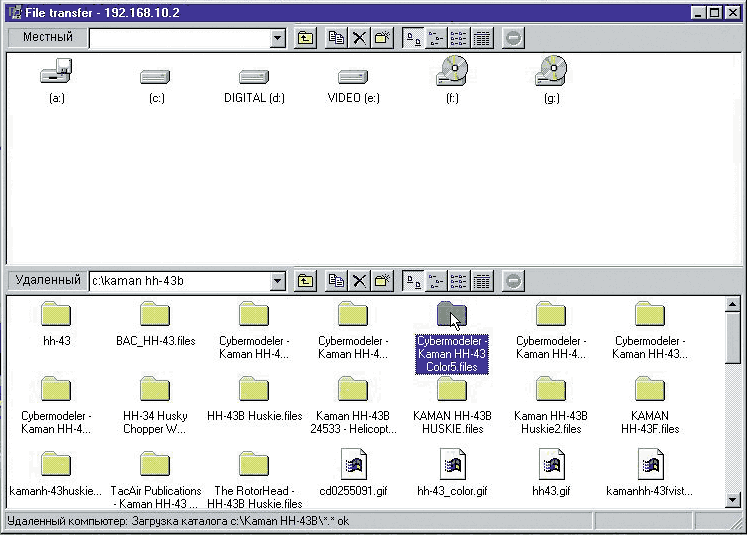This screenshot has width=747, height=535.
Task: Go up one level in remote pane
Action: [306, 282]
